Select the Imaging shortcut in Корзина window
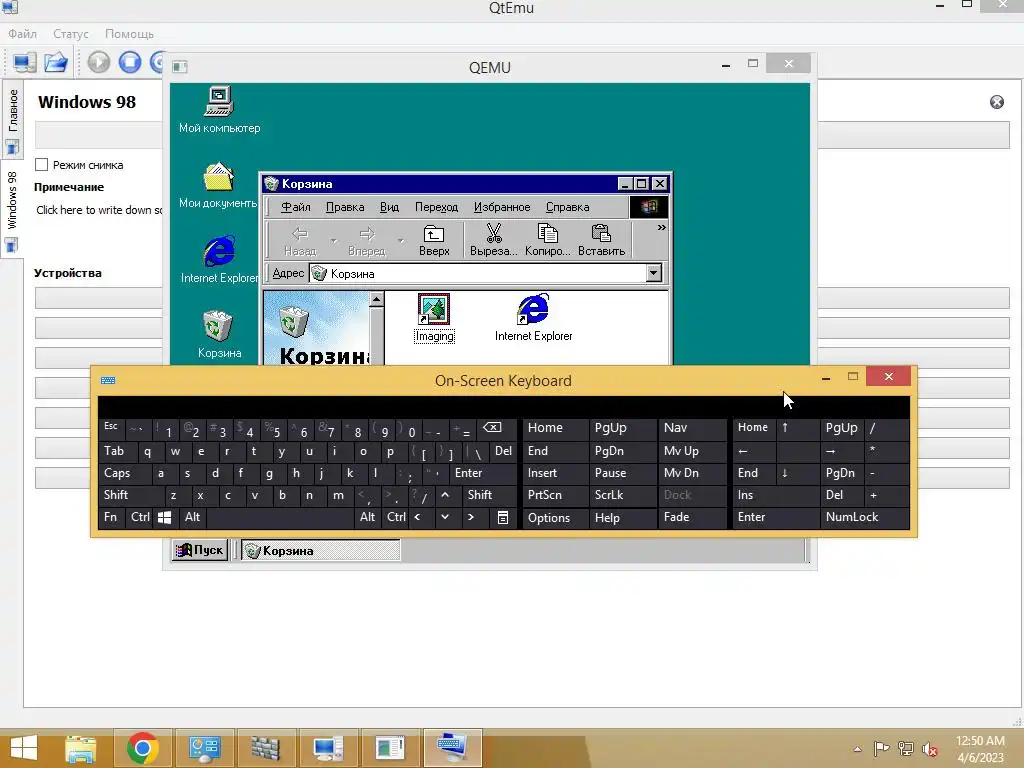This screenshot has height=768, width=1024. [x=434, y=318]
